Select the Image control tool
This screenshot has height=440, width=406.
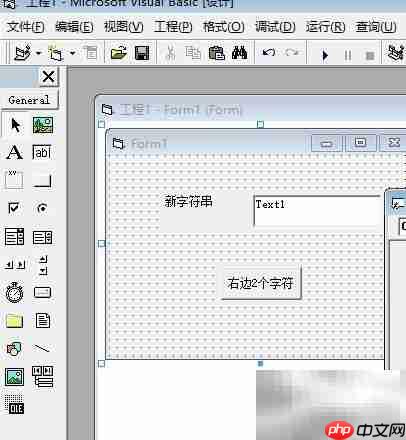point(14,377)
